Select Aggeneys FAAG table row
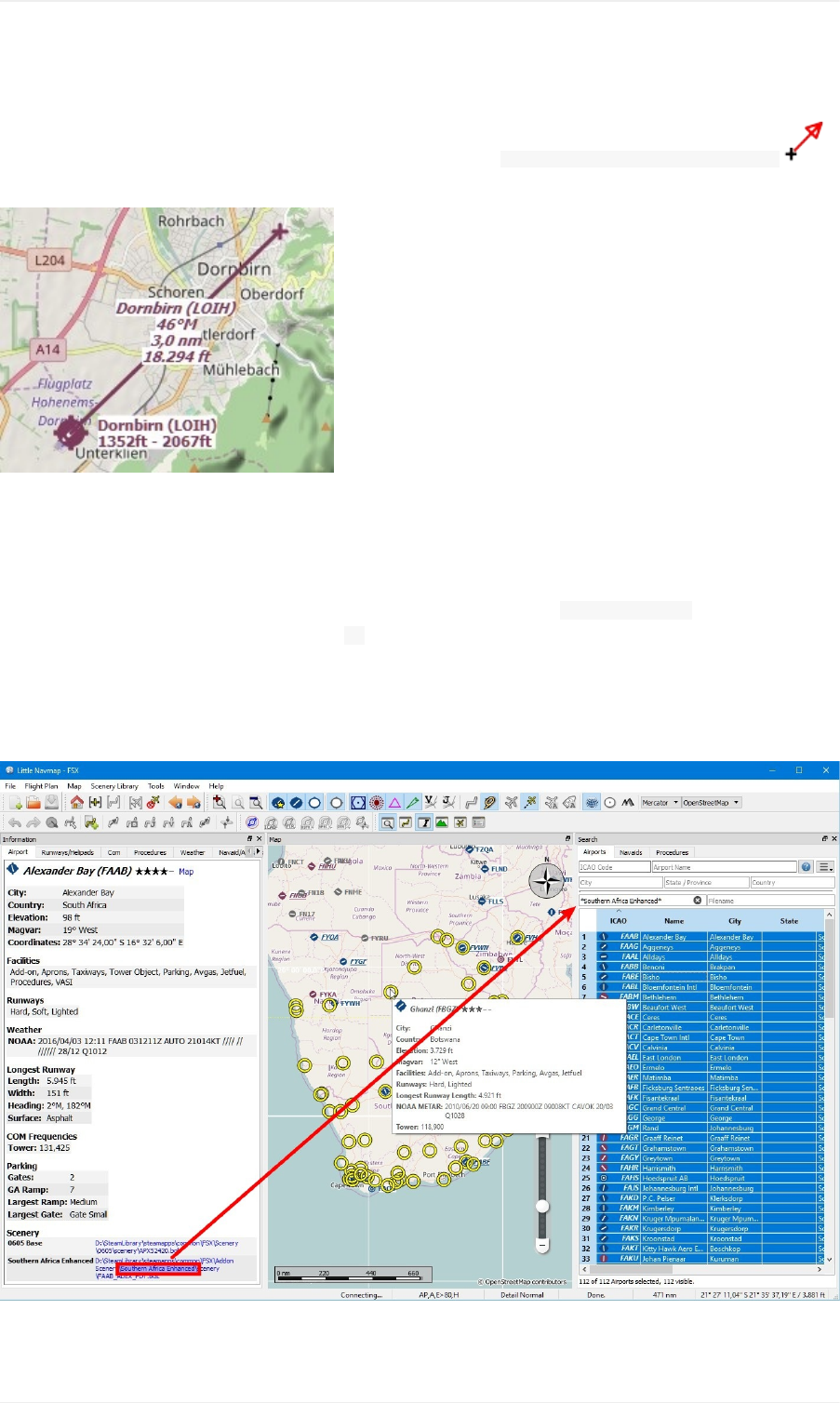The height and width of the screenshot is (1403, 840). point(702,947)
